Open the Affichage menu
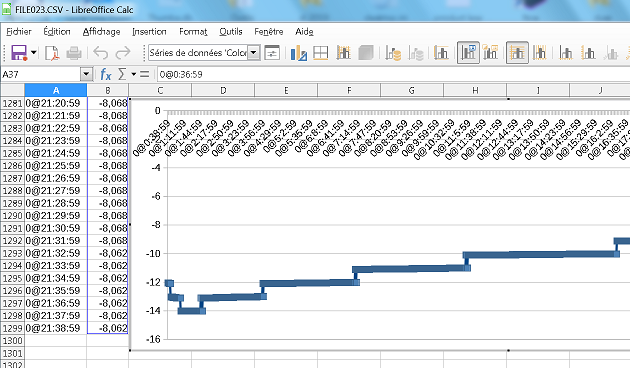 pyautogui.click(x=101, y=31)
